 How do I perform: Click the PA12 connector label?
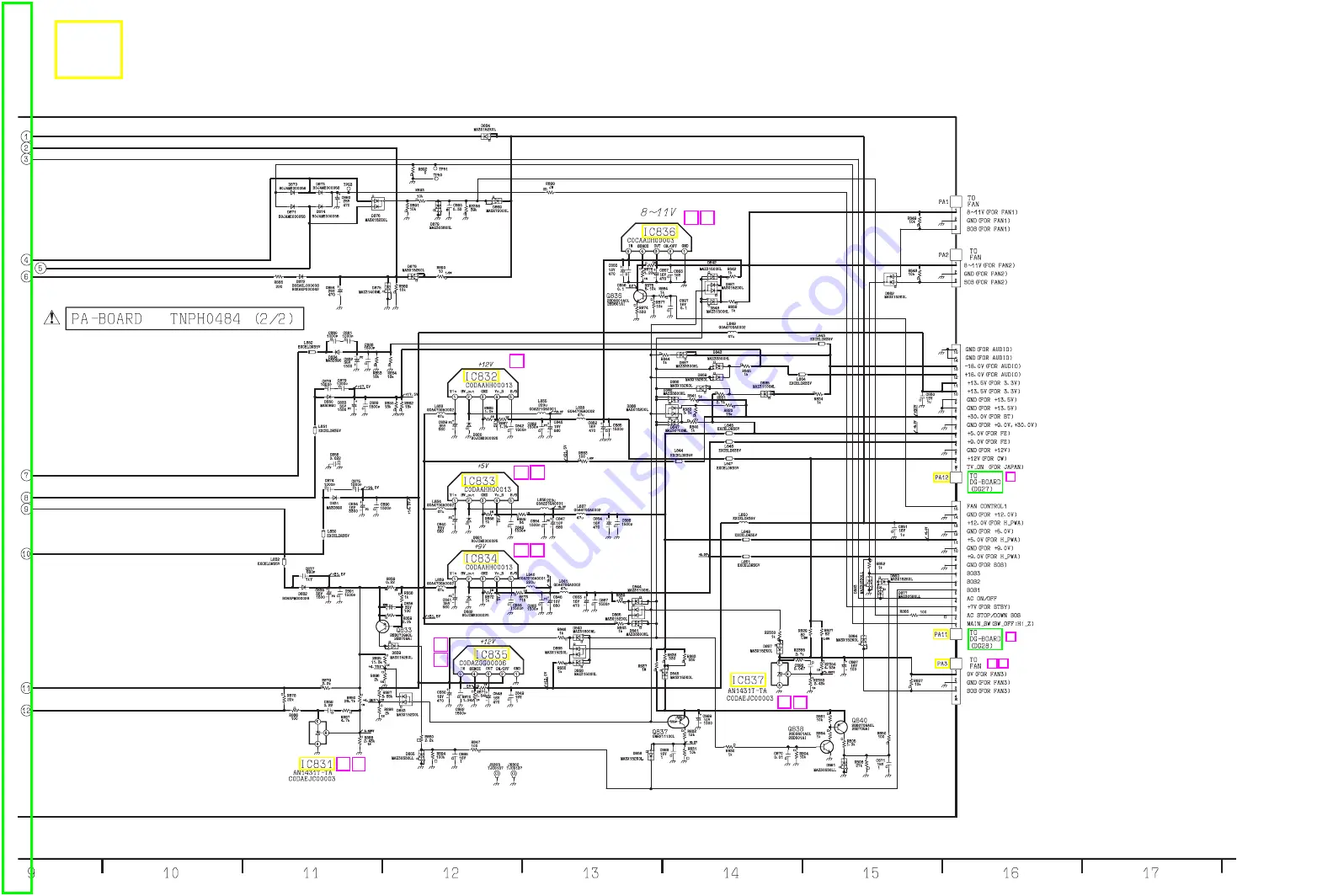coord(941,477)
